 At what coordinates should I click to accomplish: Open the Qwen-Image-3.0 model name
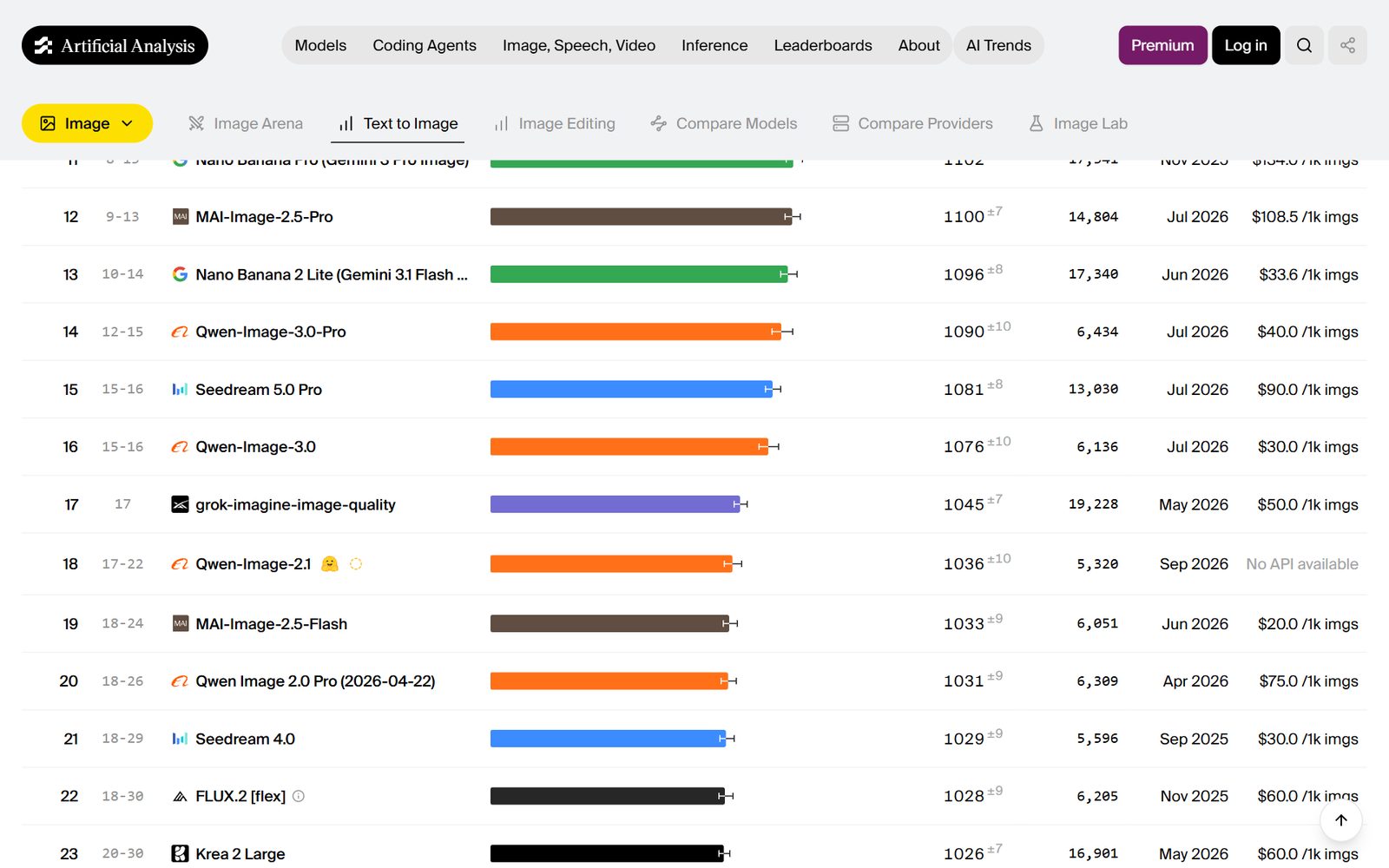coord(255,447)
